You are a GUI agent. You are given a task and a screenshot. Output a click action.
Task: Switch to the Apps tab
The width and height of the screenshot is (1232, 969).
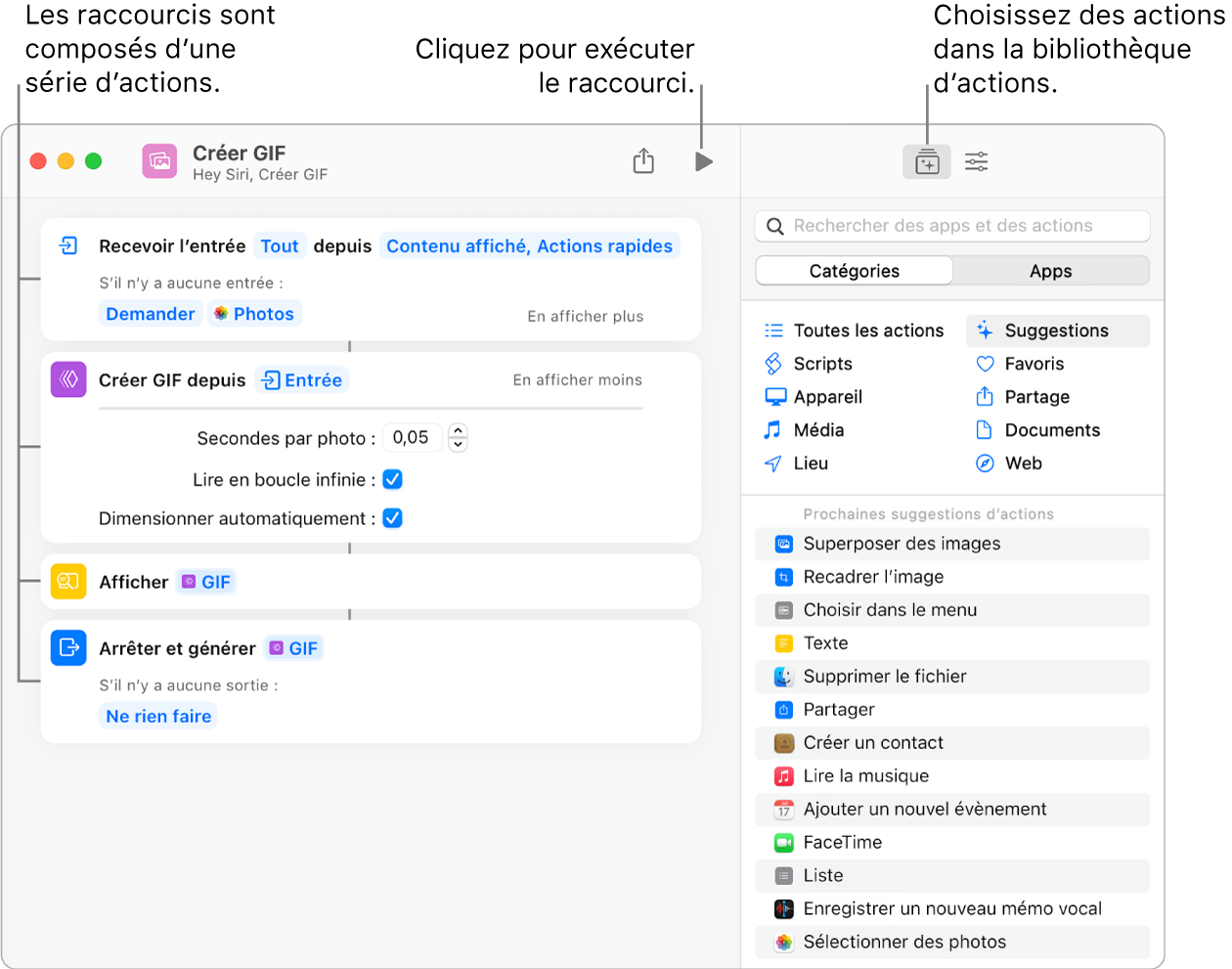pyautogui.click(x=1051, y=271)
